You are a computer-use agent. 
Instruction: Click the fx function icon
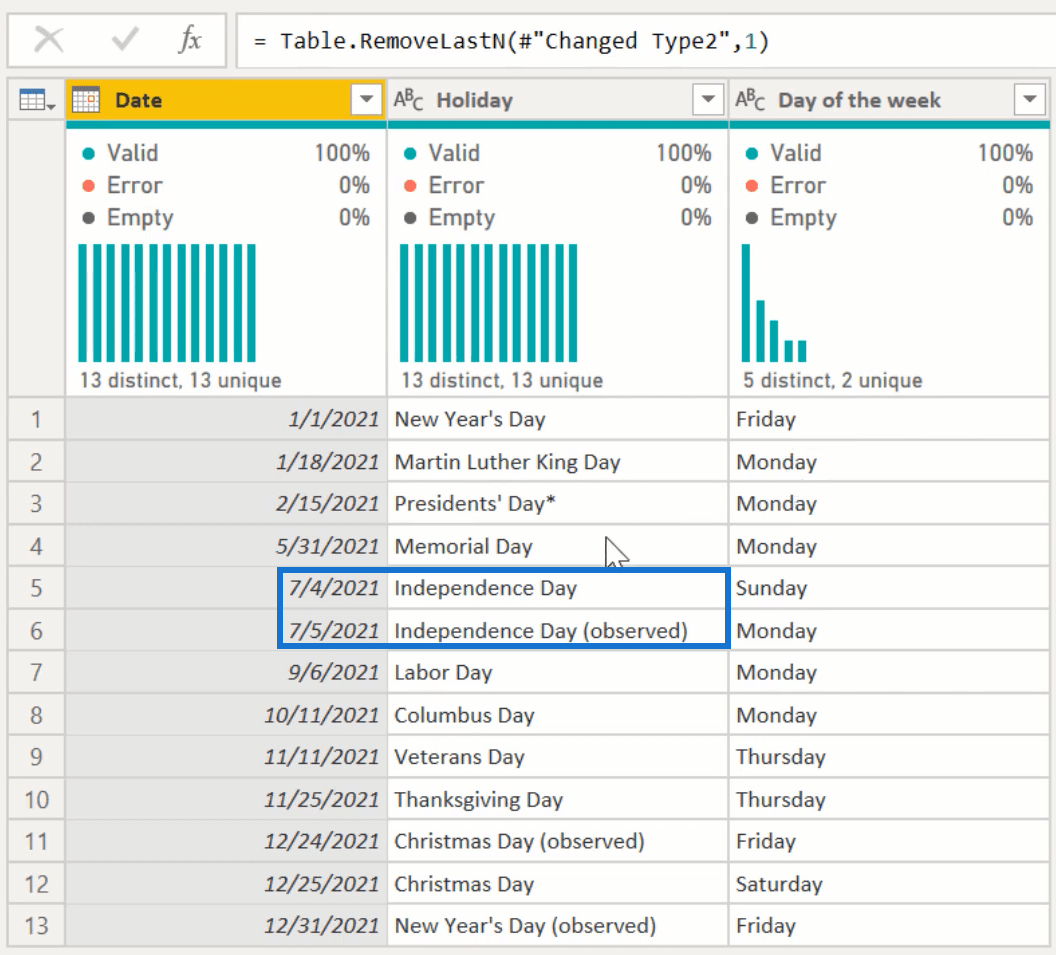tap(190, 40)
